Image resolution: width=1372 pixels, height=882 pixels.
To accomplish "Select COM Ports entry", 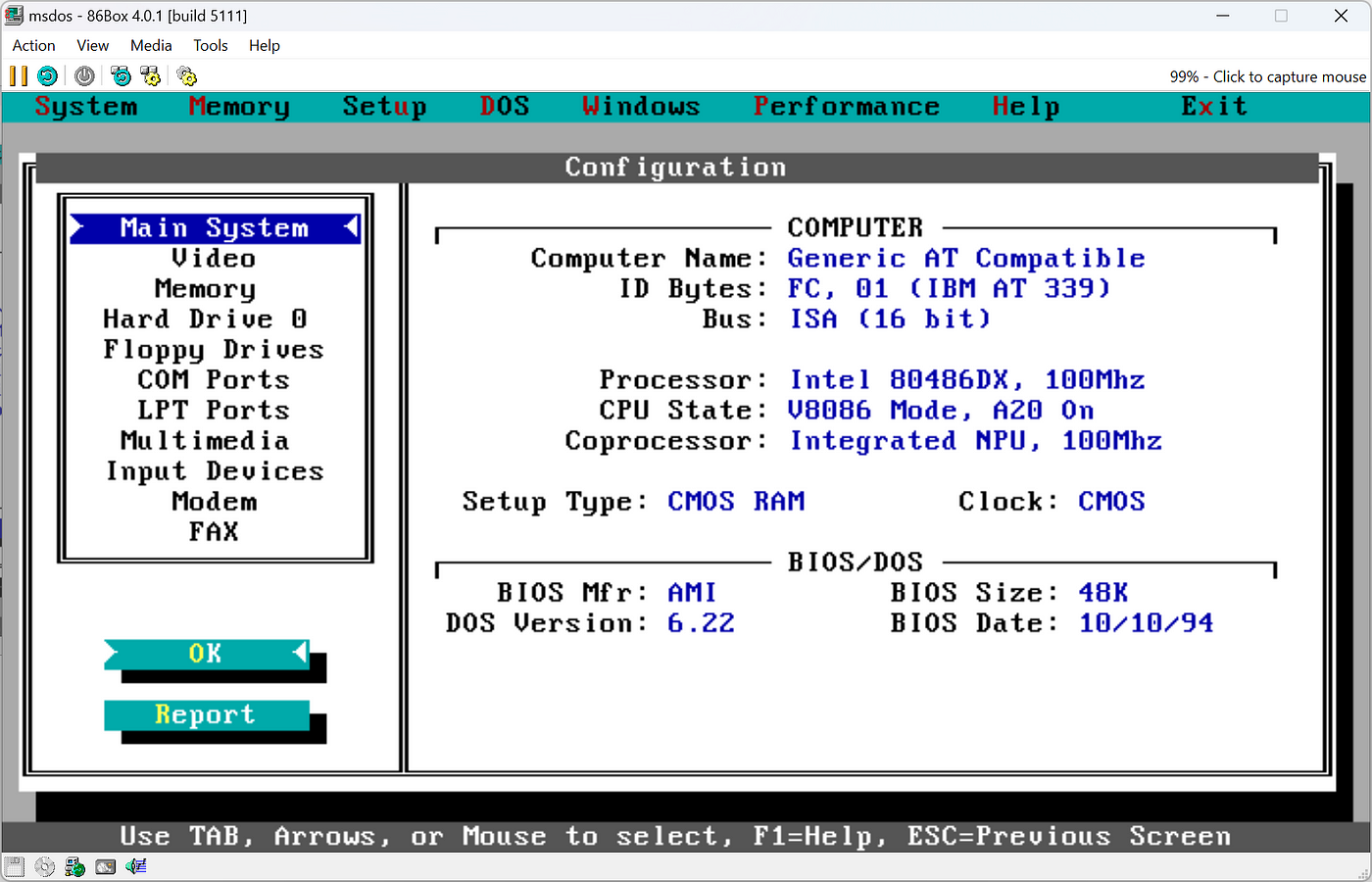I will click(214, 379).
